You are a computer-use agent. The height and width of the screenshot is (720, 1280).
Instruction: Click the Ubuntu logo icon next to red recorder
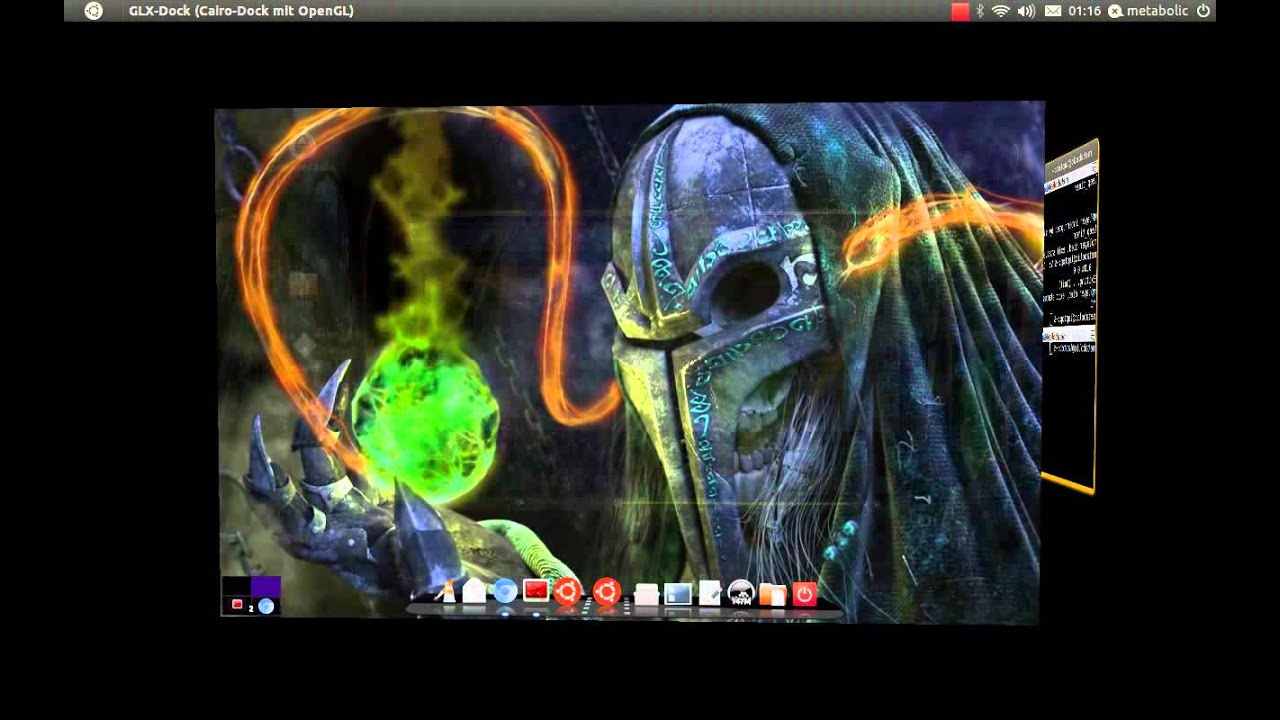567,591
